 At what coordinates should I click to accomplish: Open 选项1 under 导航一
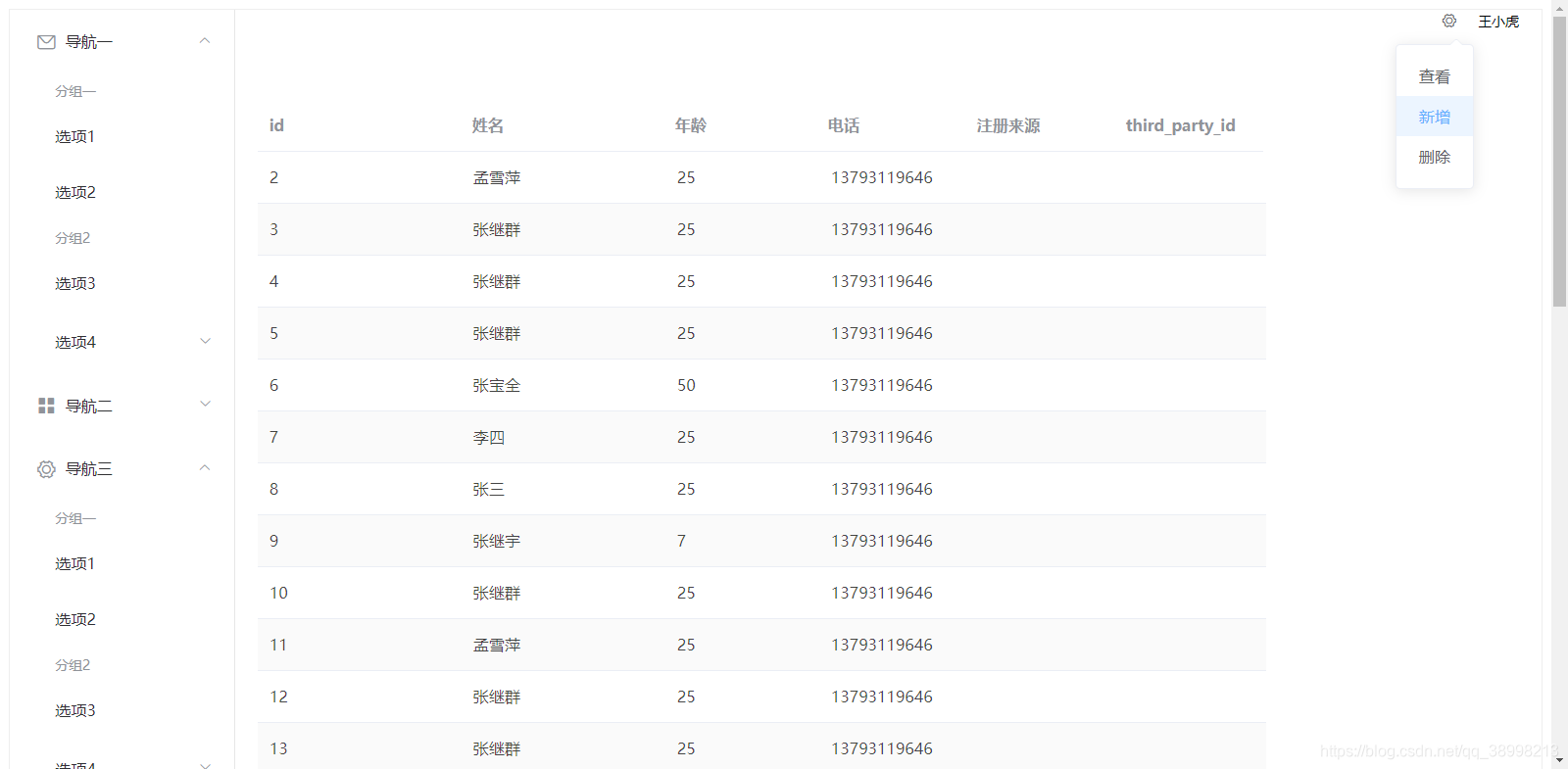click(74, 137)
